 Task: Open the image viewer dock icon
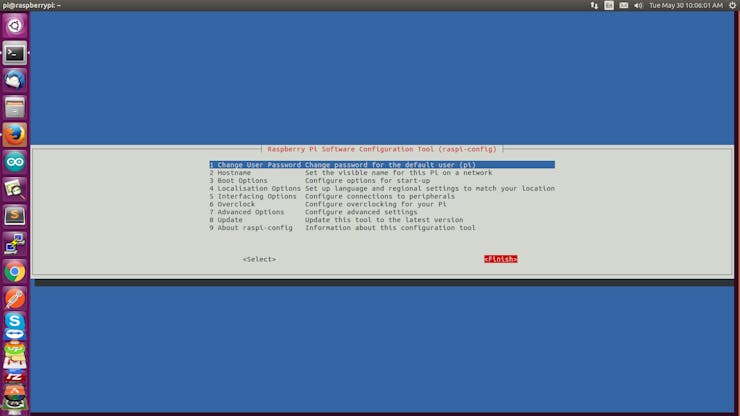(x=15, y=189)
